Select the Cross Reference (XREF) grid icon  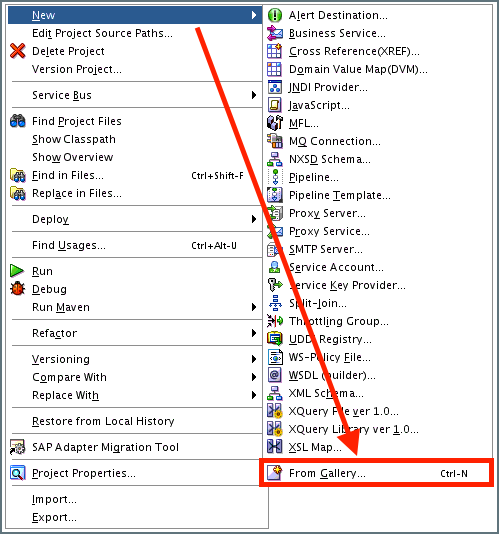275,51
